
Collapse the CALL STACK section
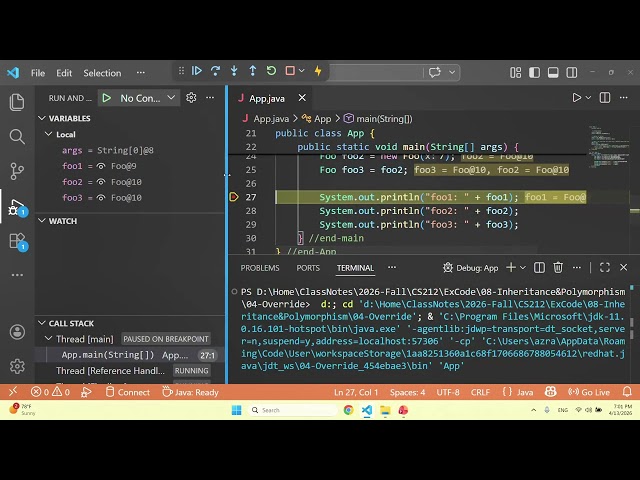(42, 323)
